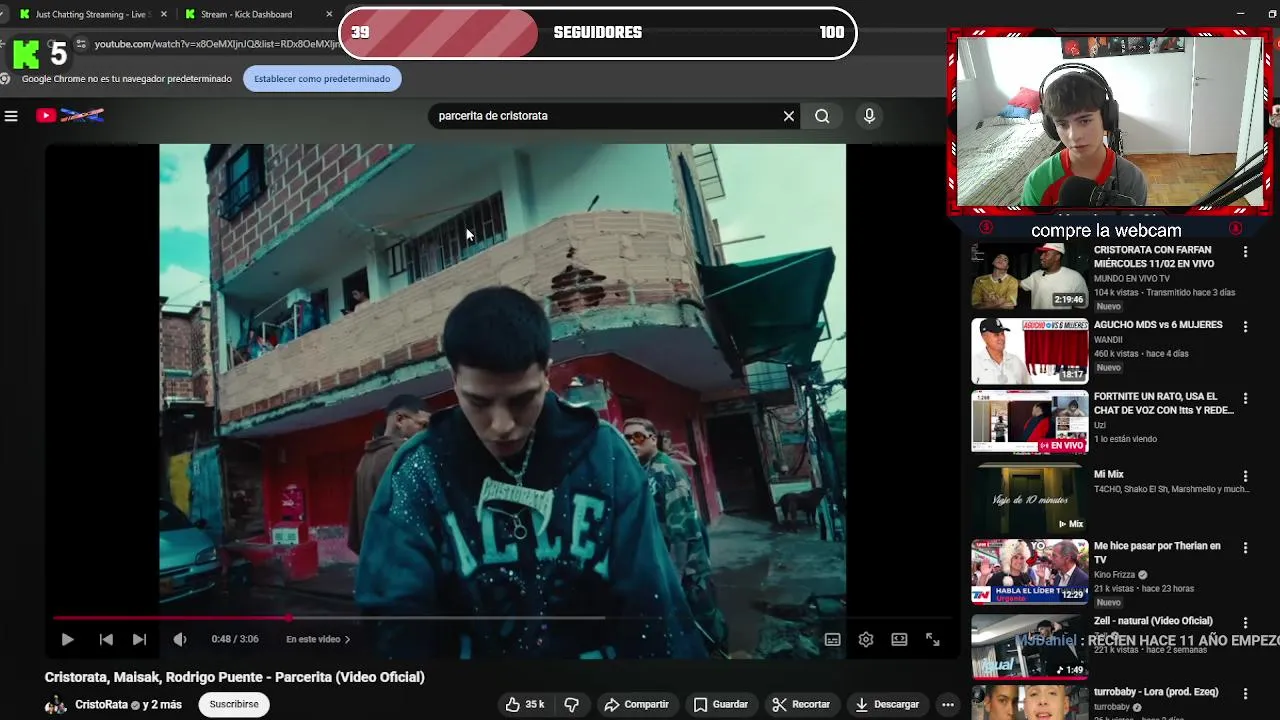Open 'En este video' chapters chevron
This screenshot has height=720, width=1280.
(318, 639)
